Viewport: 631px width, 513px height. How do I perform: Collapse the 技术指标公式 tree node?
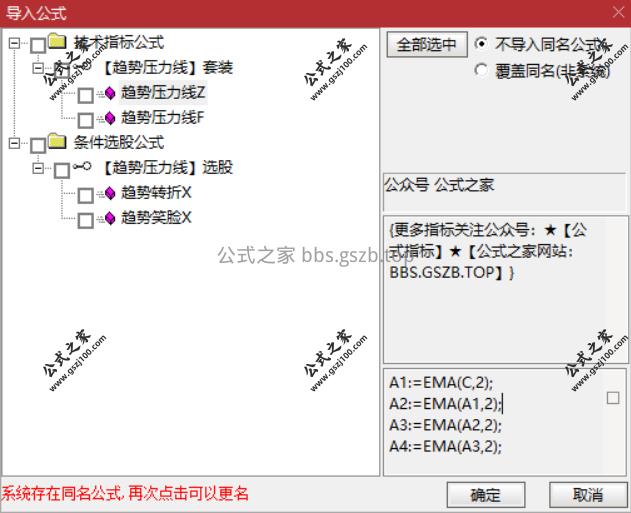point(14,43)
